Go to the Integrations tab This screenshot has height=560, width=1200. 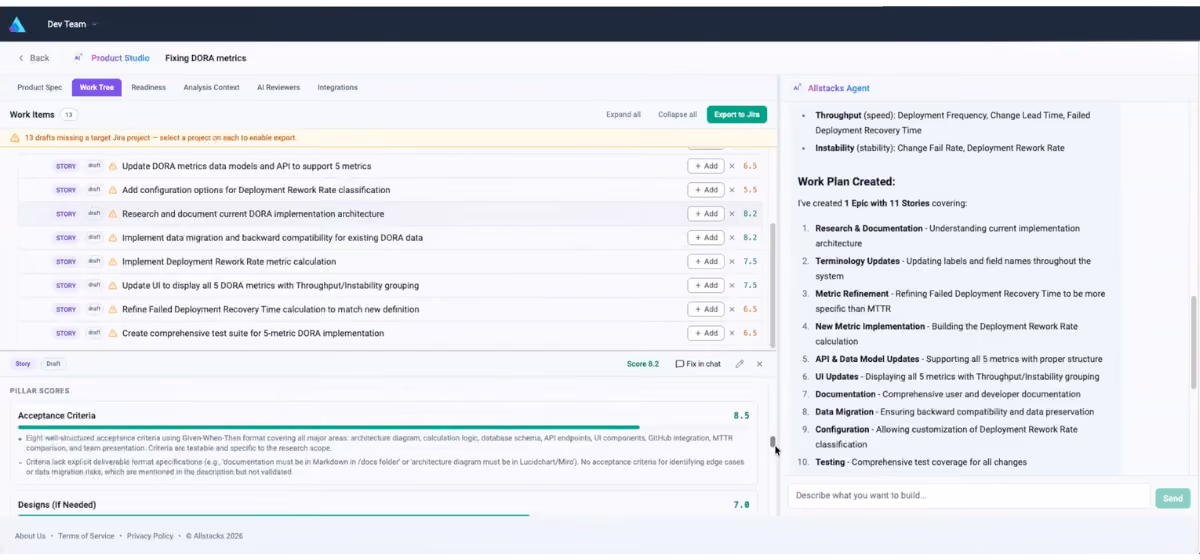click(337, 87)
